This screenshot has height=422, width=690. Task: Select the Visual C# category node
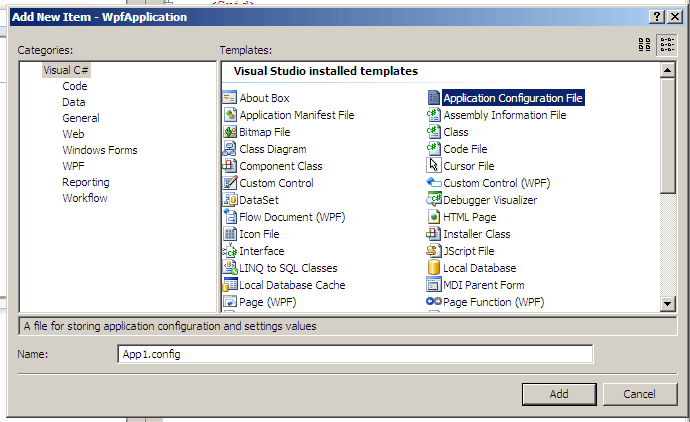point(66,70)
